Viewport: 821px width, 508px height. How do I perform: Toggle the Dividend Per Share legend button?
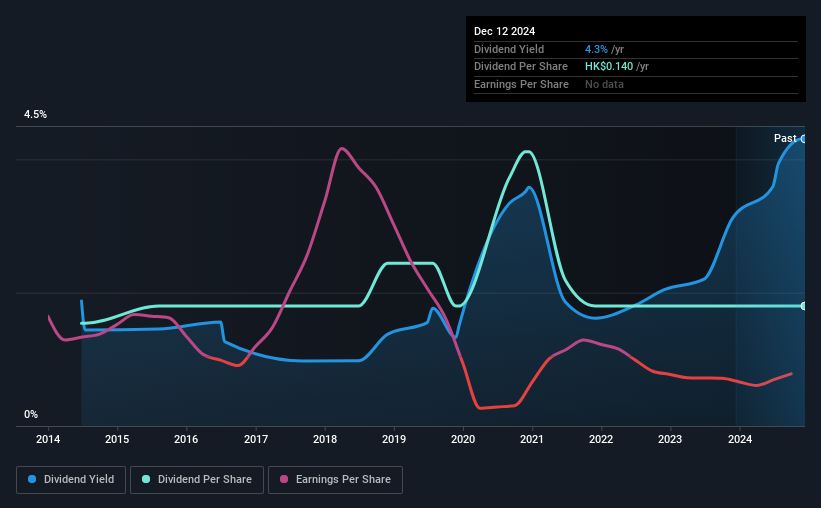tap(197, 480)
